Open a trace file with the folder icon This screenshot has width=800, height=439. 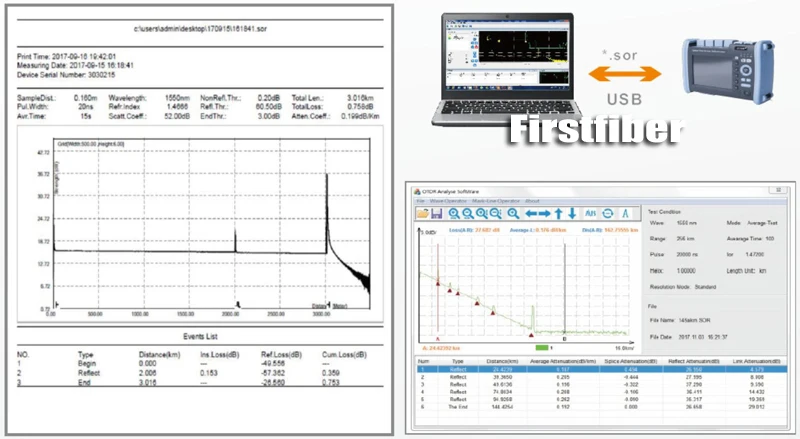422,213
